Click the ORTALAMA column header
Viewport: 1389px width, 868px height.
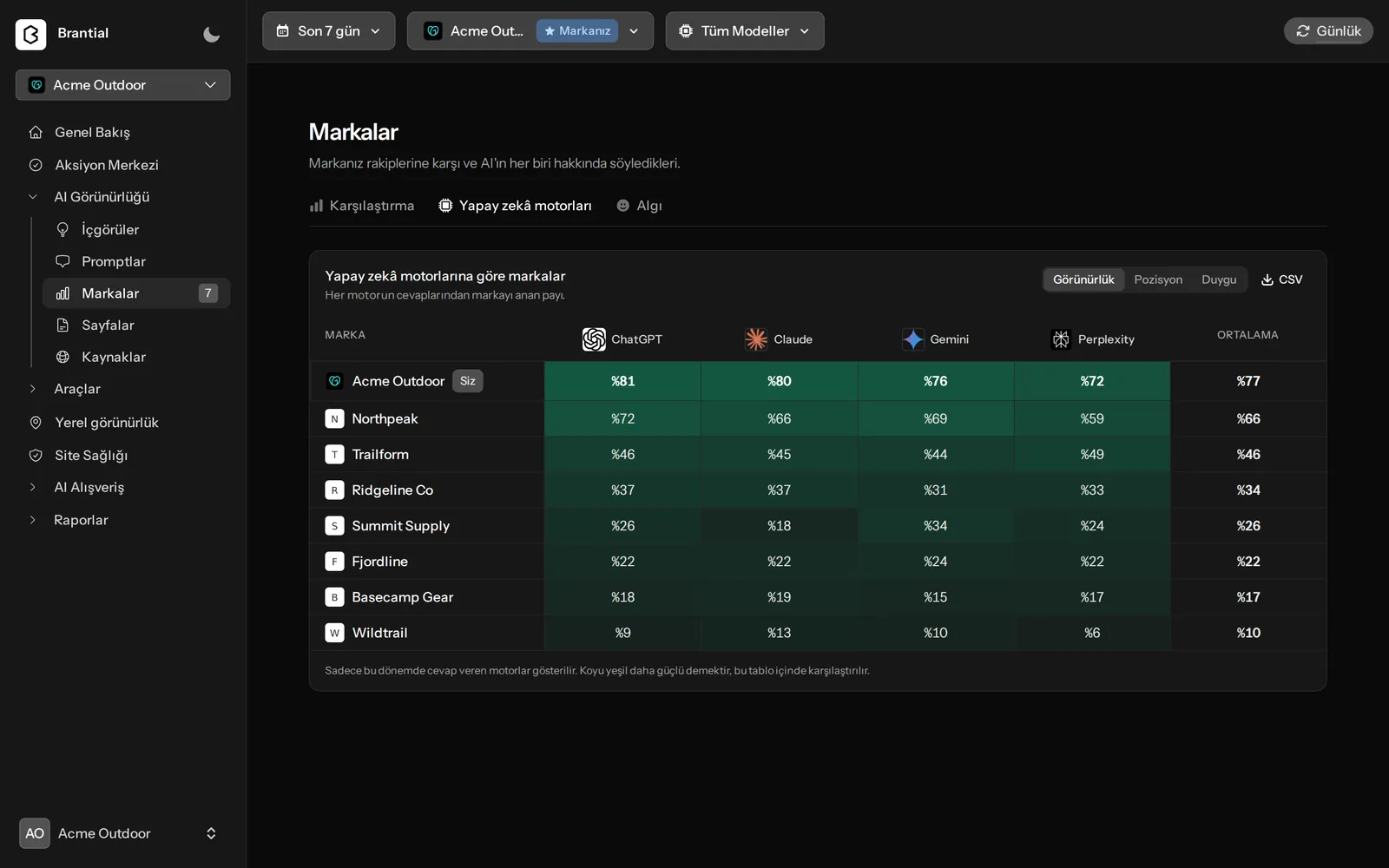pyautogui.click(x=1247, y=335)
